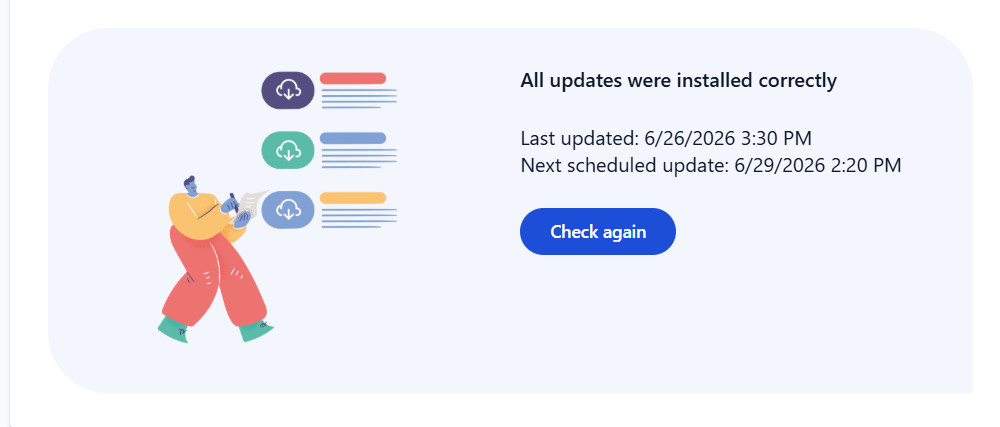The image size is (1000, 427).
Task: Click the orange bar beside blue cloud
Action: (x=353, y=198)
